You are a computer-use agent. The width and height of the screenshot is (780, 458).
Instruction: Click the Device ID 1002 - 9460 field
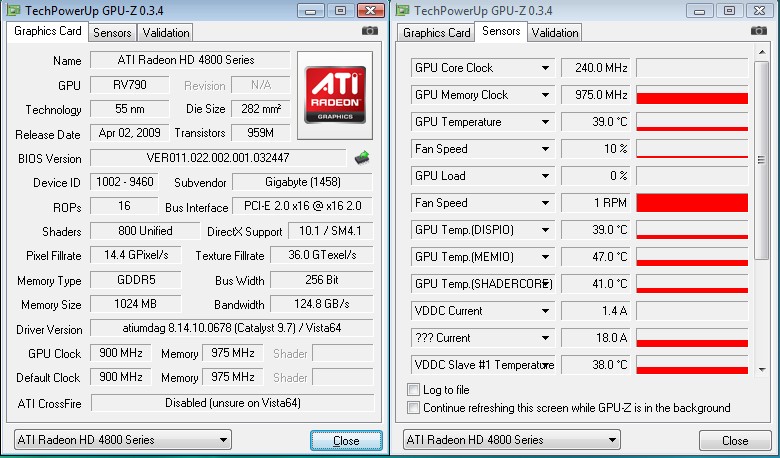(x=124, y=182)
